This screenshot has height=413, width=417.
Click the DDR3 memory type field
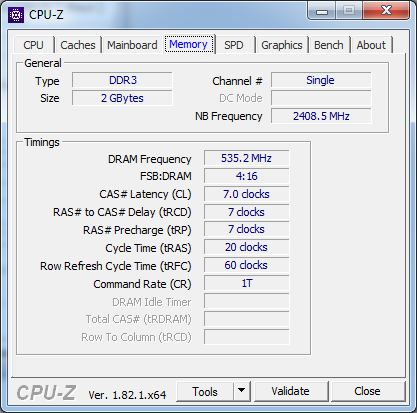click(122, 80)
